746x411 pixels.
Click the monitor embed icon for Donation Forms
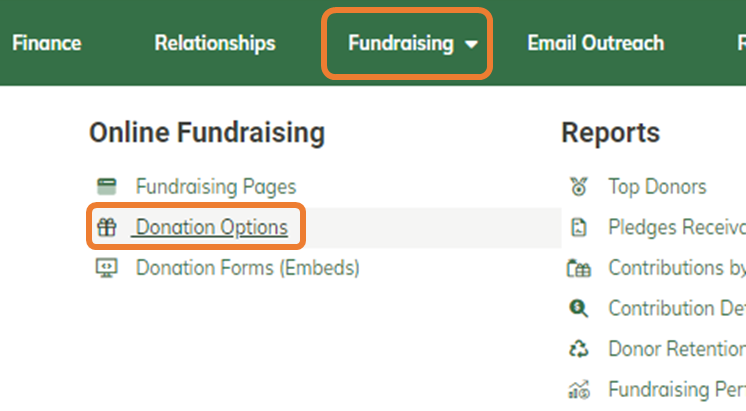pos(107,268)
